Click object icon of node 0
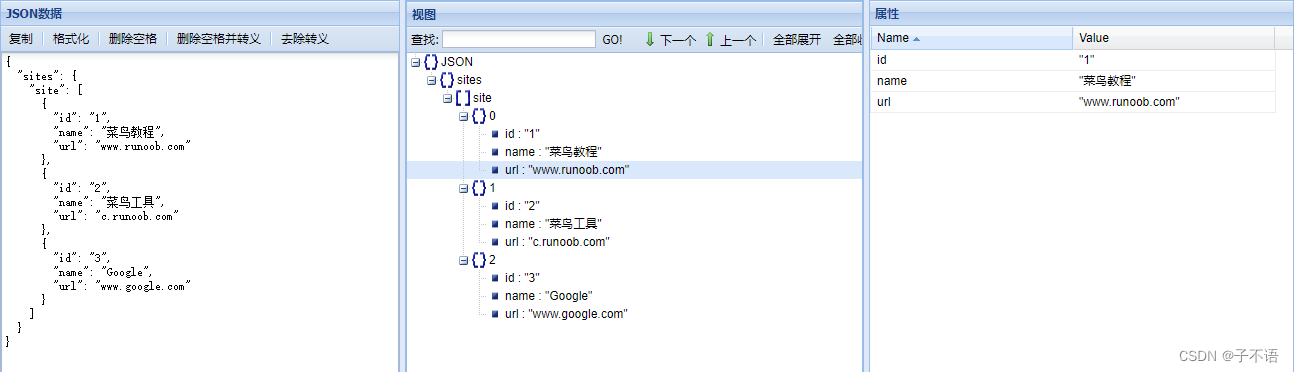The width and height of the screenshot is (1294, 372). pos(479,116)
